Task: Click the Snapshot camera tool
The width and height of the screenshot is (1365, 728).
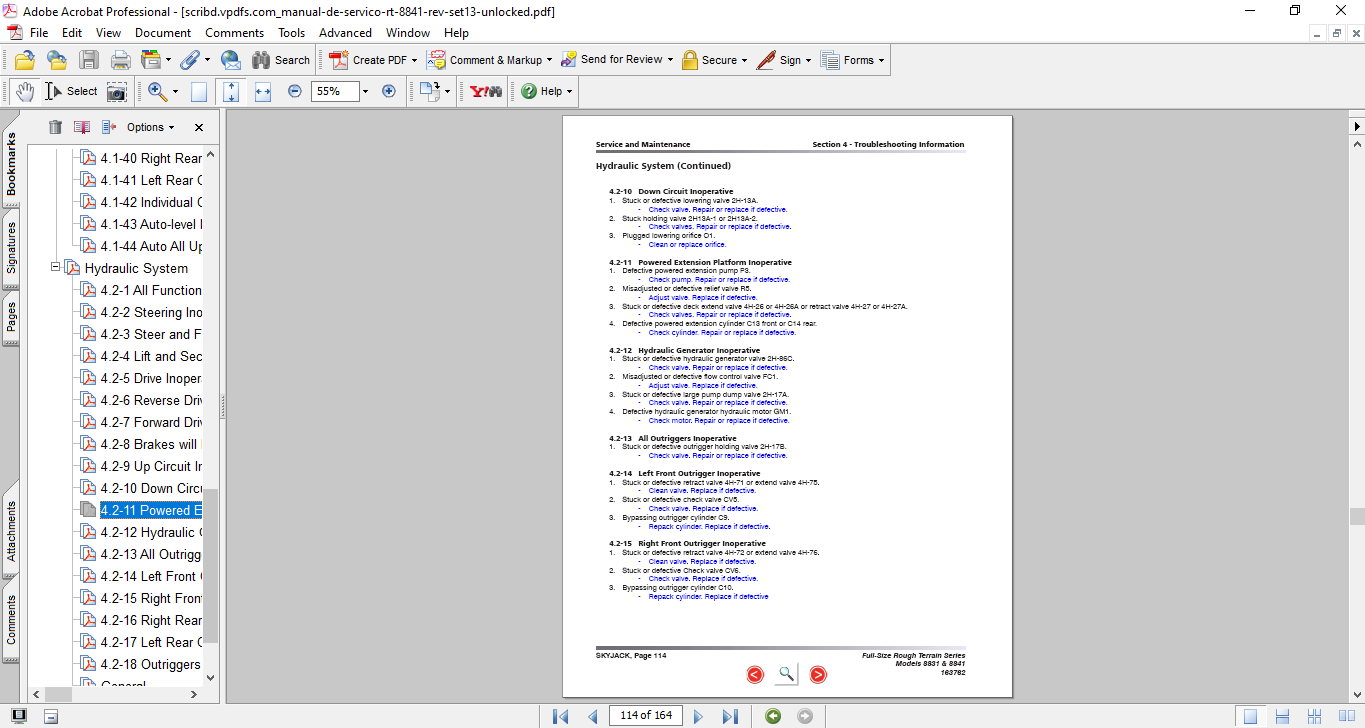Action: [x=117, y=91]
